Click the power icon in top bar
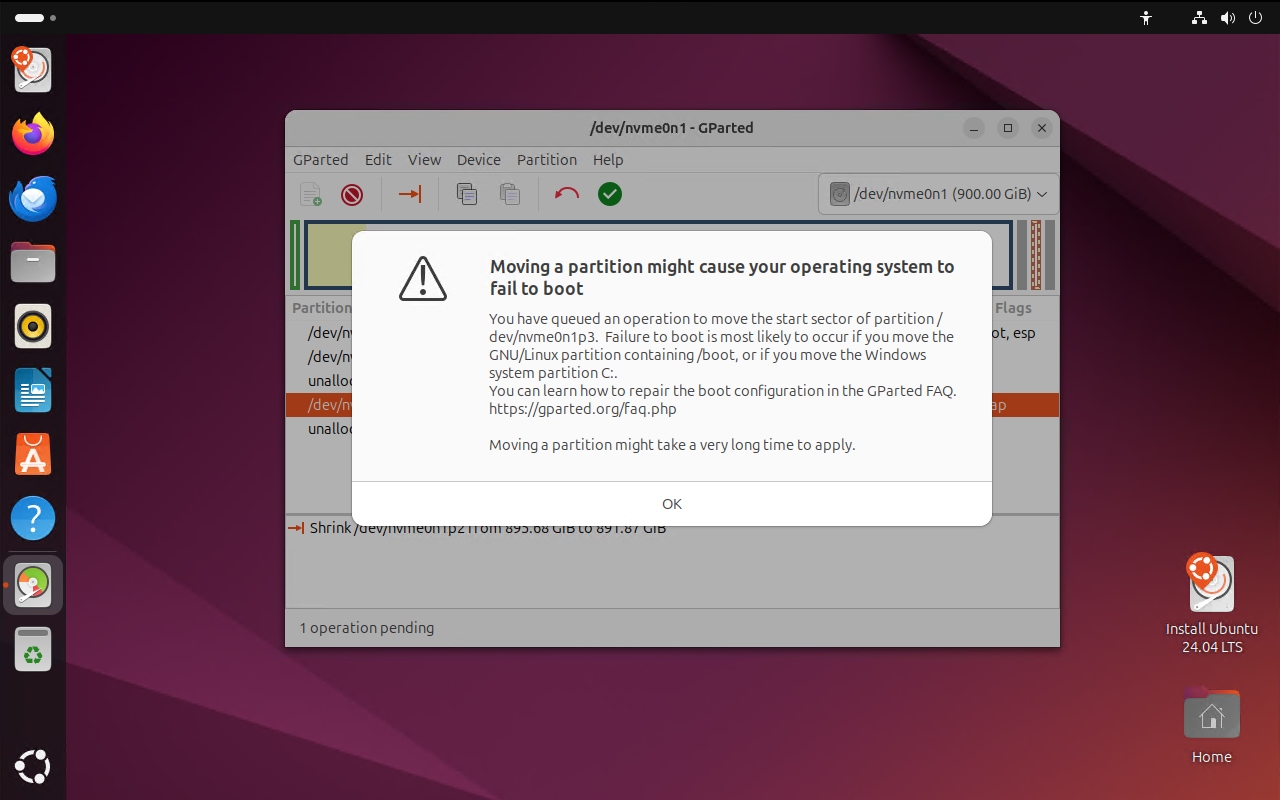Screen dimensions: 1280x800 click(1255, 17)
